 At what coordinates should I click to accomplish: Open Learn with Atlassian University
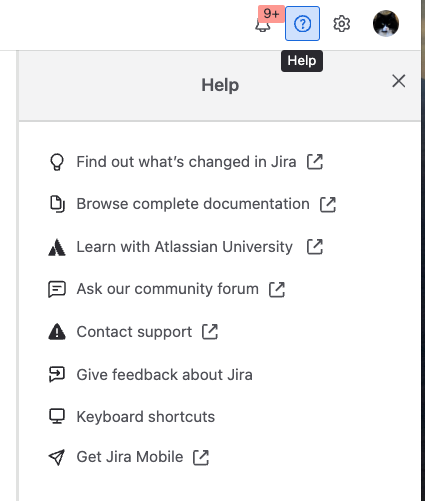click(x=185, y=247)
